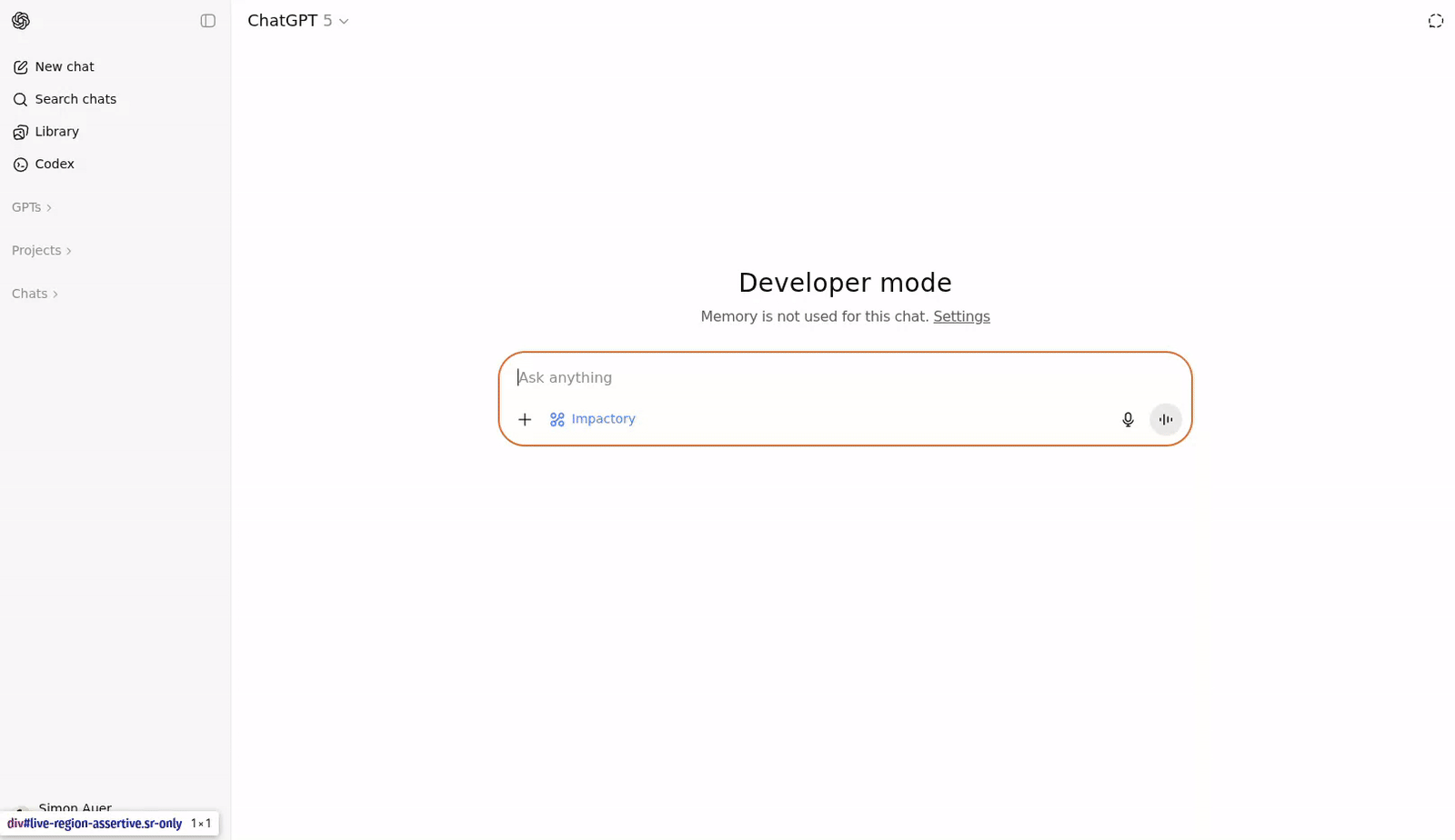Select the Impactory connector chip
Image resolution: width=1455 pixels, height=840 pixels.
(x=593, y=419)
